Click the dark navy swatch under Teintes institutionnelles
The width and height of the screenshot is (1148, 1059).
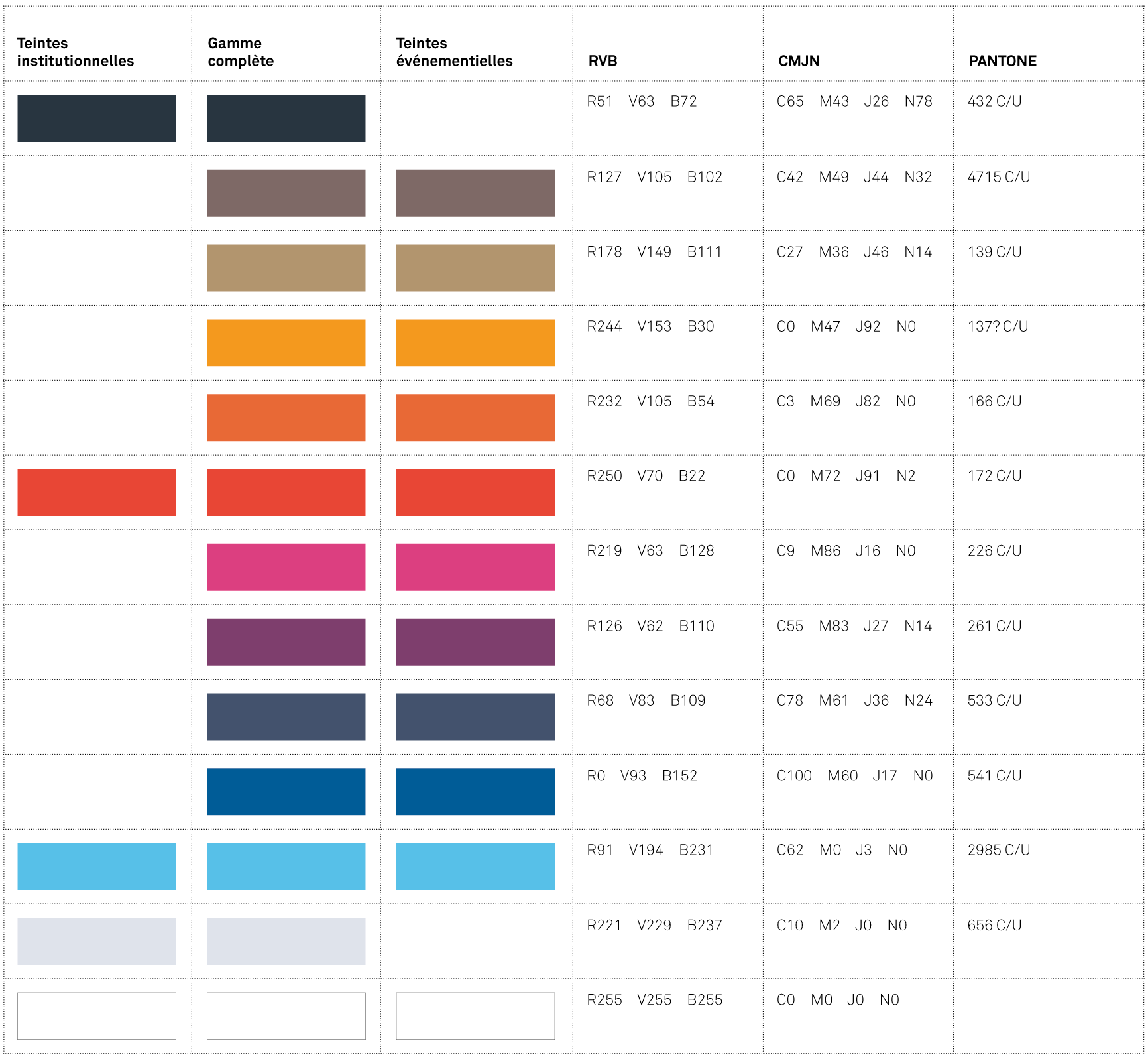click(x=97, y=118)
